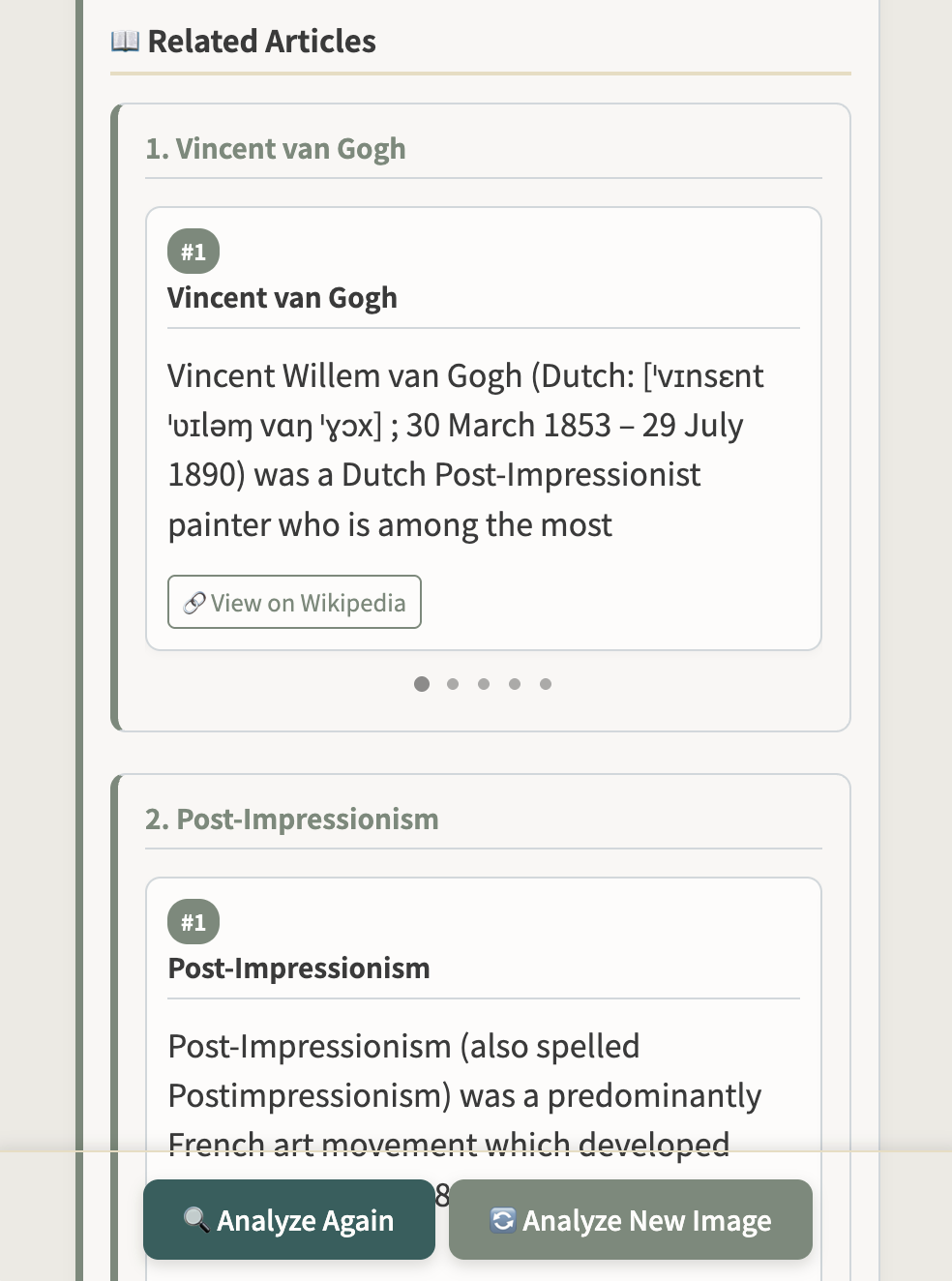Click the bold Vincent van Gogh card title
Image resolution: width=952 pixels, height=1281 pixels.
coord(283,298)
